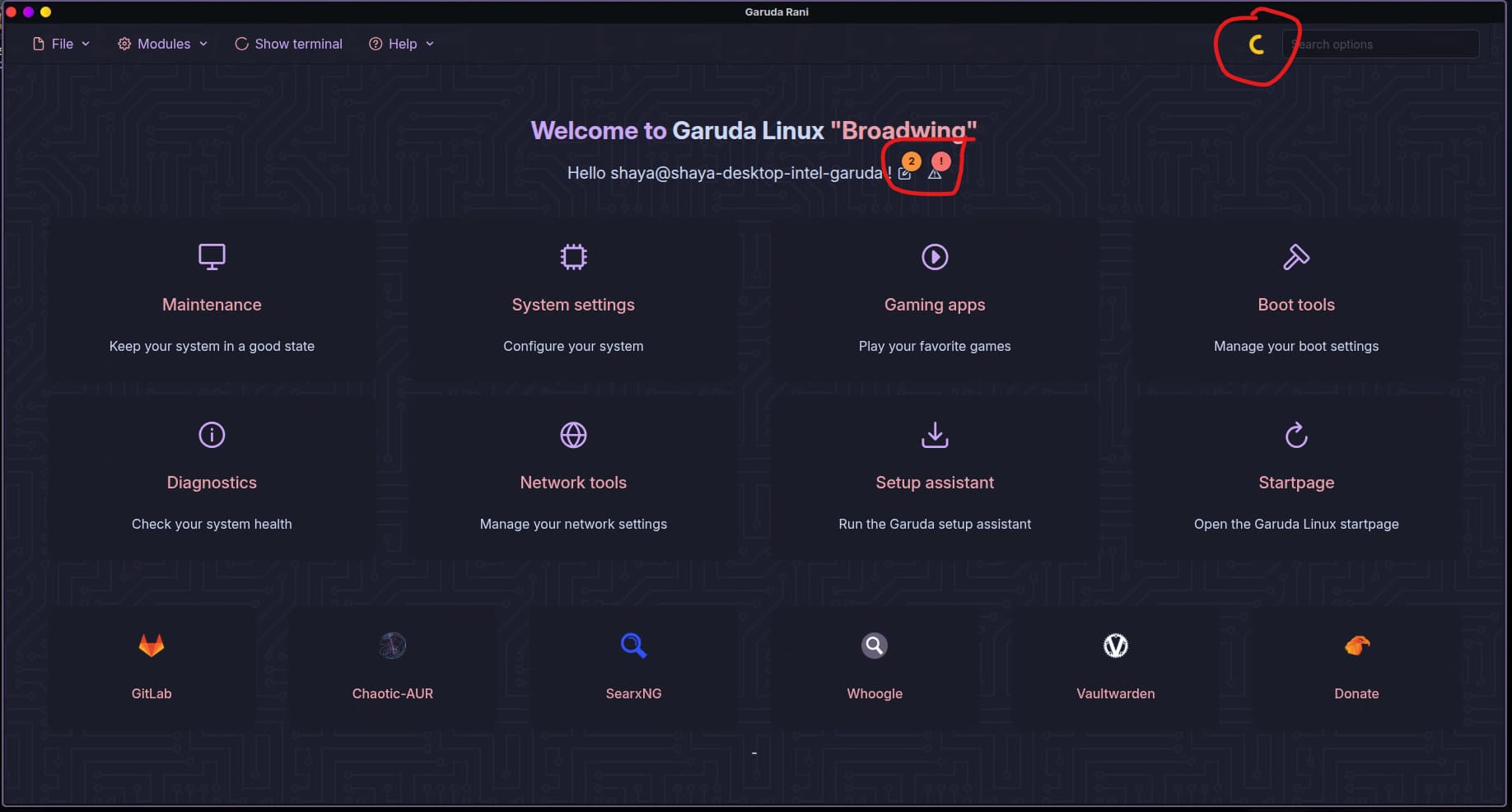
Task: Expand the File menu chevron
Action: click(x=86, y=44)
